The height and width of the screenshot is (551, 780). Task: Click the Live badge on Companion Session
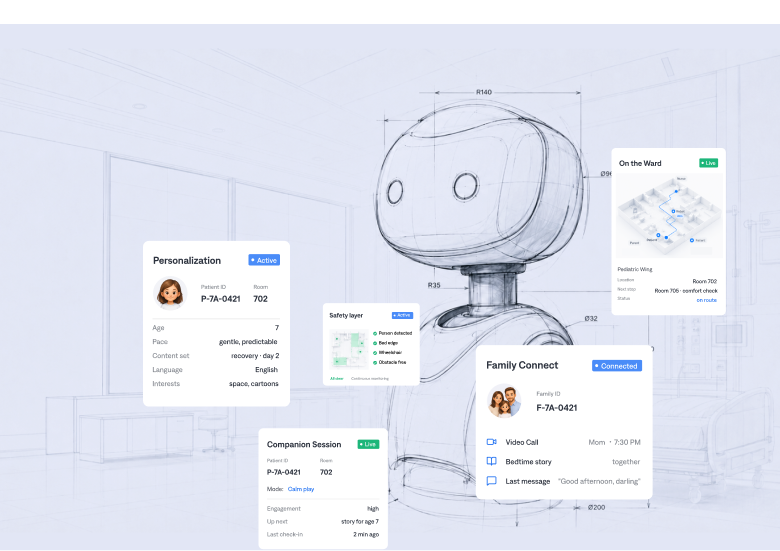point(369,444)
